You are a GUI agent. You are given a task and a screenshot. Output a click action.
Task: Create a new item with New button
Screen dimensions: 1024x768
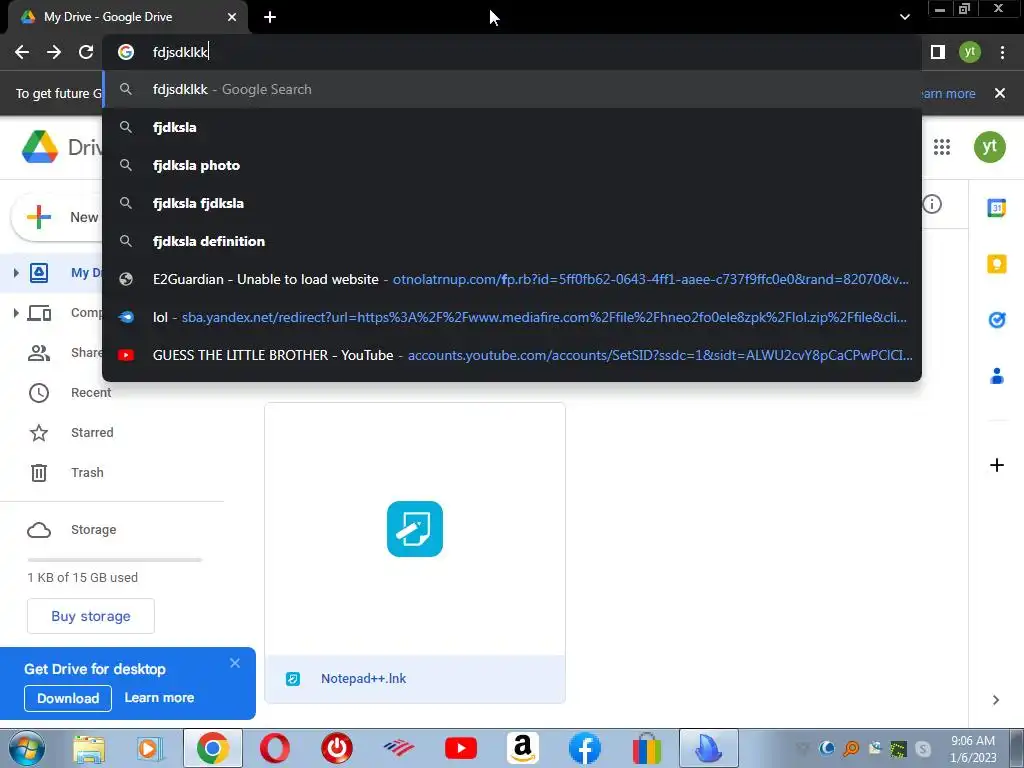(x=57, y=217)
